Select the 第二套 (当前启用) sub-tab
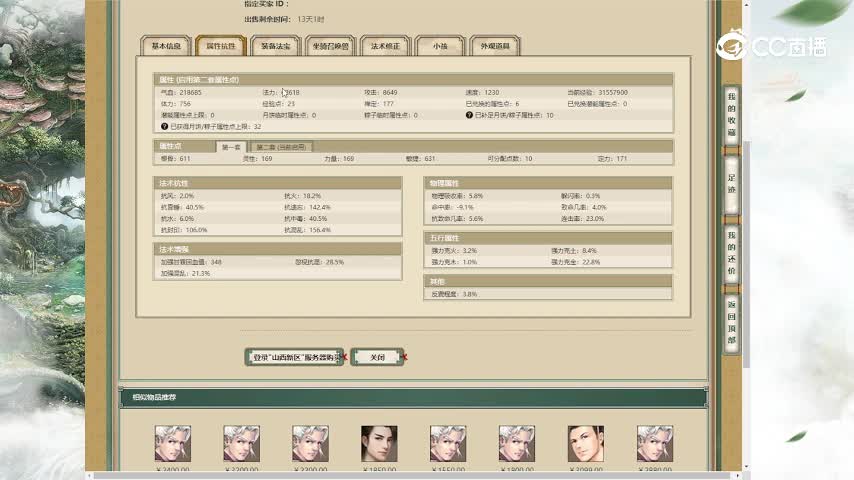This screenshot has height=480, width=854. 282,147
